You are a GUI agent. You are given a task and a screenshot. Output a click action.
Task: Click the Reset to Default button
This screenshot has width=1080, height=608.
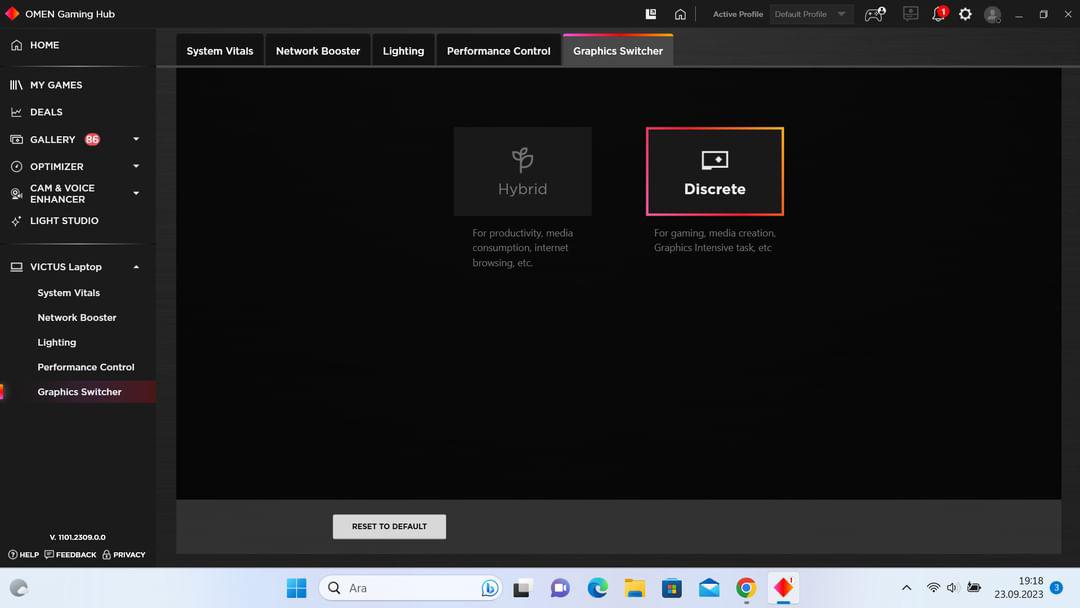[x=389, y=526]
